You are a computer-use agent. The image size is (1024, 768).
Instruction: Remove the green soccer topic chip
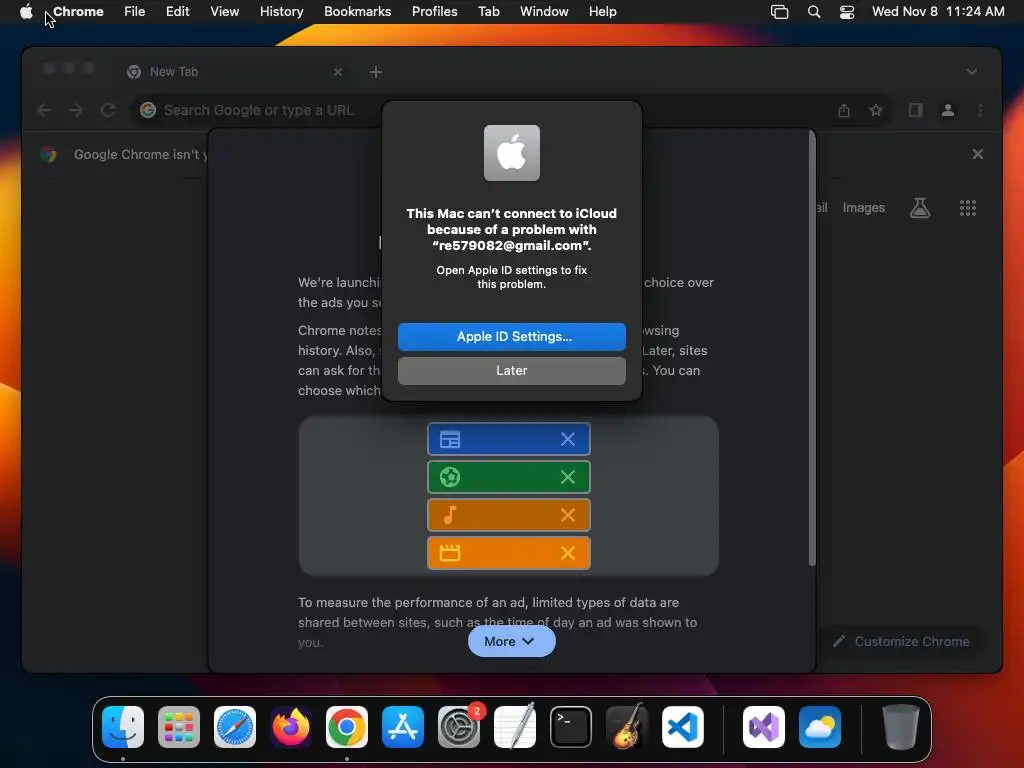click(x=568, y=477)
